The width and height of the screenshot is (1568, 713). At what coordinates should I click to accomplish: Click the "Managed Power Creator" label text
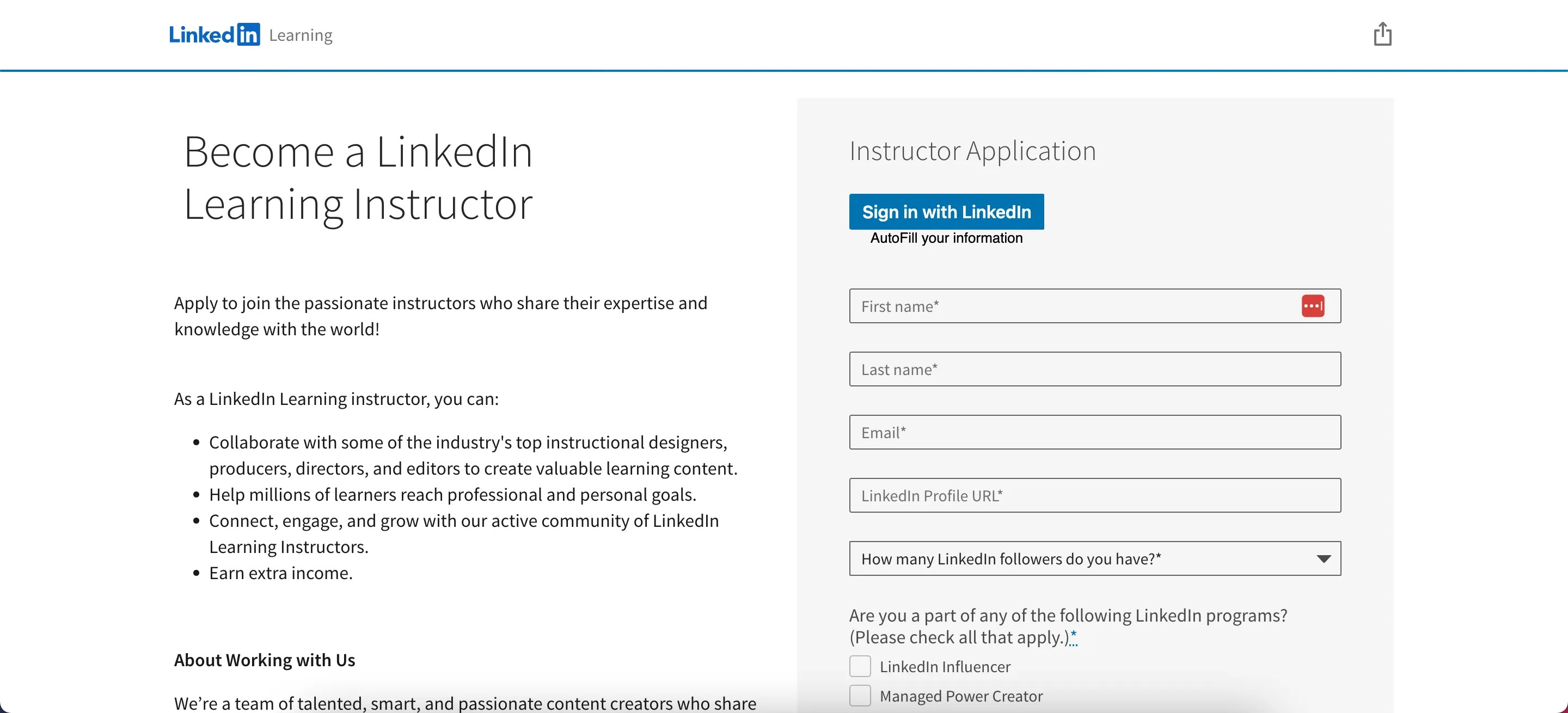[961, 696]
